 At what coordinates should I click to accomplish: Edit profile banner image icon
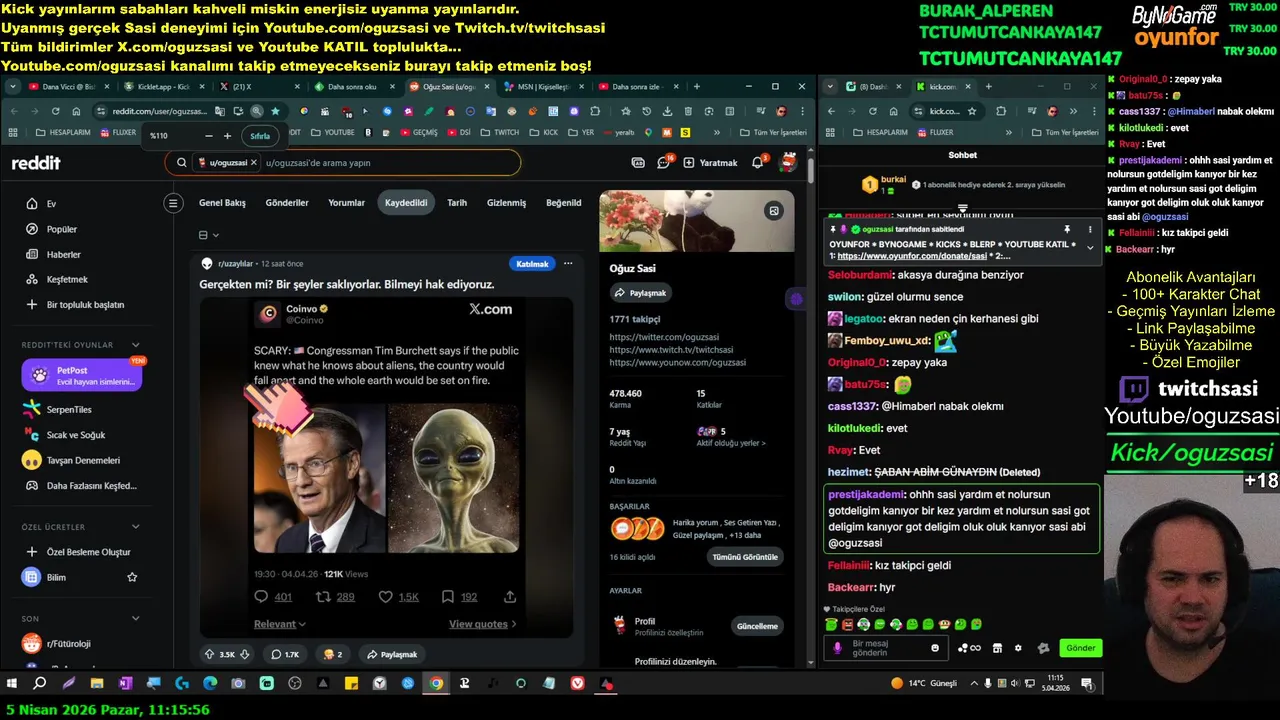pyautogui.click(x=773, y=210)
